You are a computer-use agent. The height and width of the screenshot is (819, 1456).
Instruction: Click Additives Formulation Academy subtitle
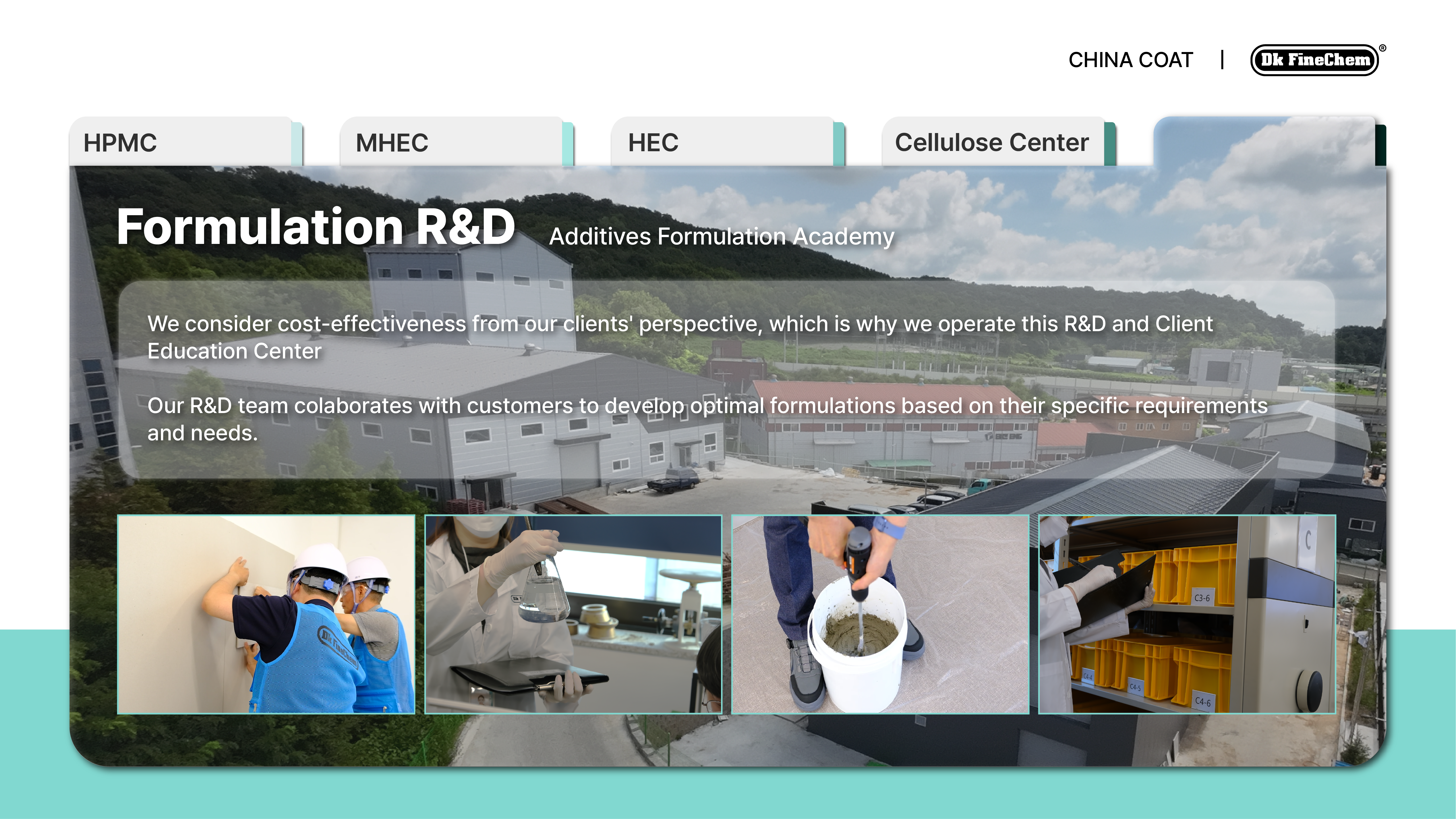722,236
